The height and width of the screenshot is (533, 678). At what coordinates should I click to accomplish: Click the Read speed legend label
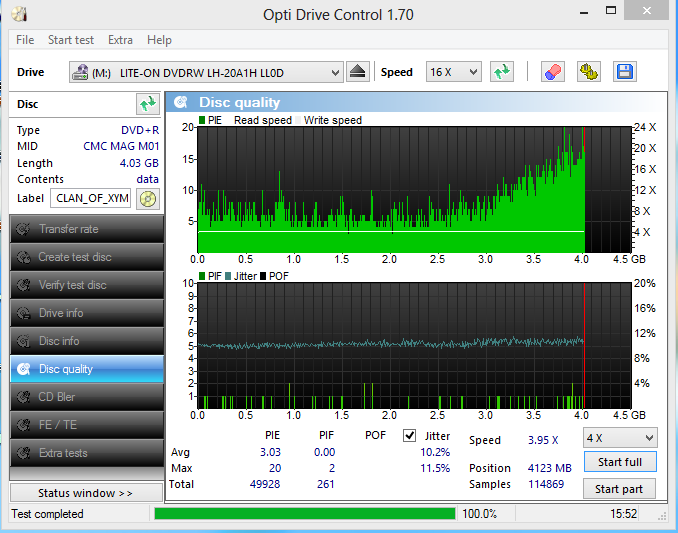click(x=263, y=120)
